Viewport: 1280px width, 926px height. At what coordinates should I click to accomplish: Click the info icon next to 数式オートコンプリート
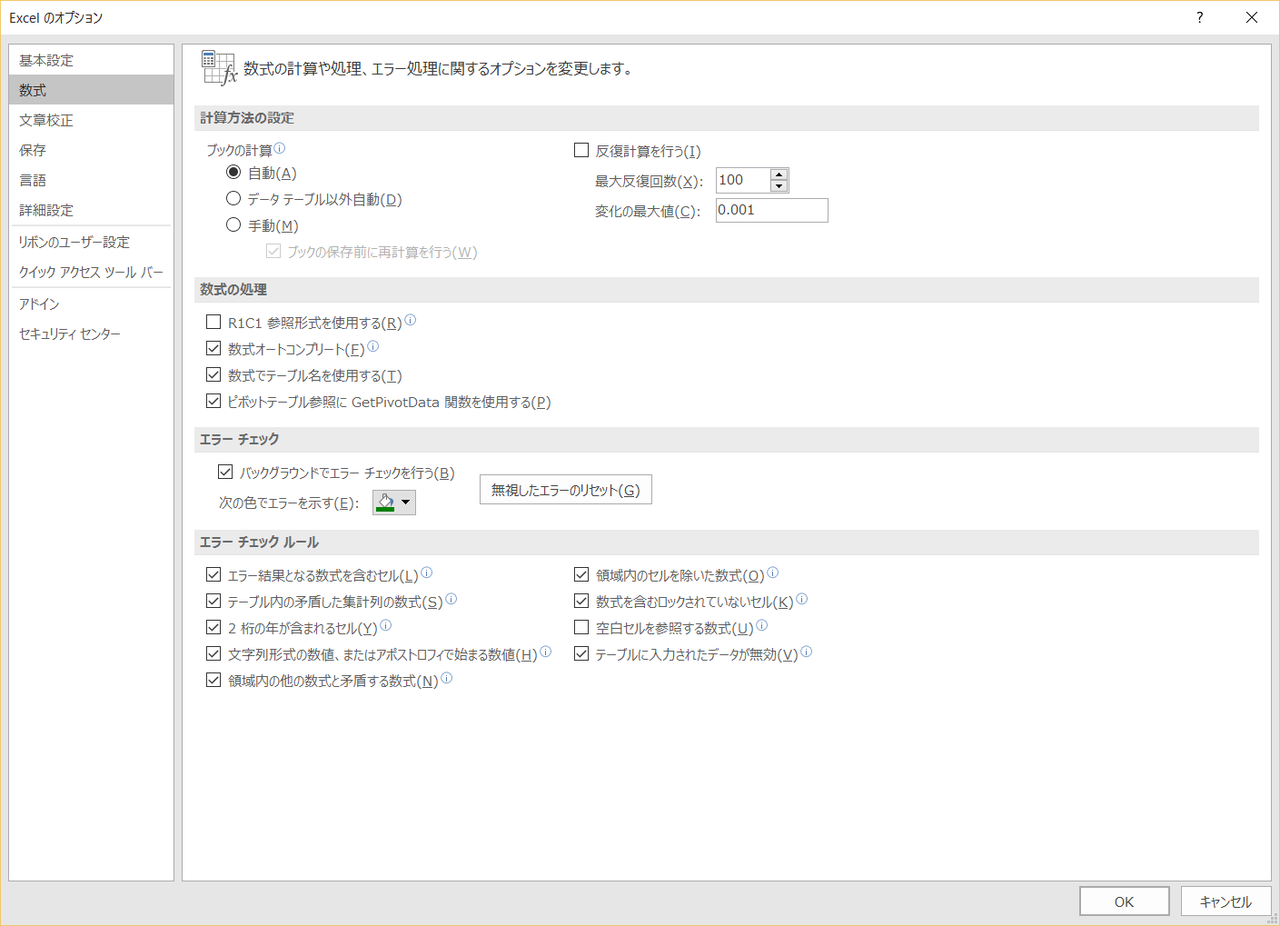click(x=374, y=348)
